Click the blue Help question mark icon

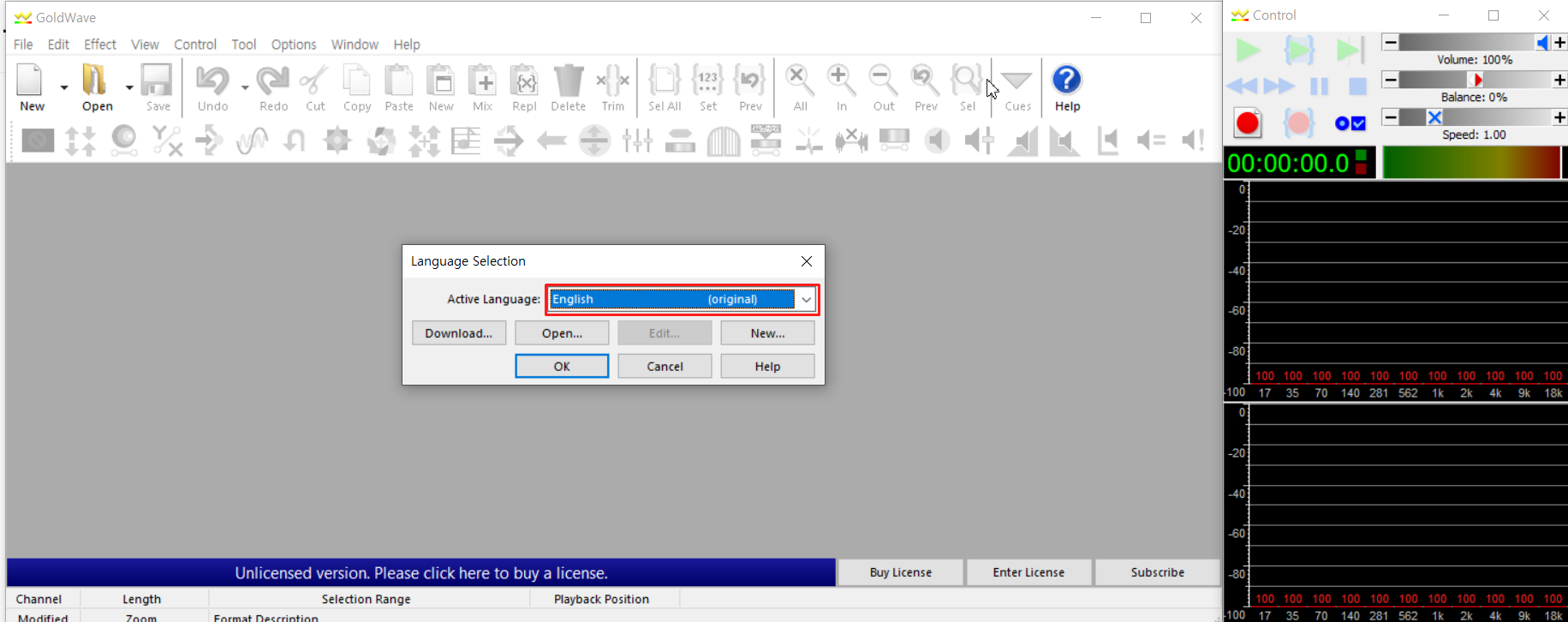[x=1067, y=80]
